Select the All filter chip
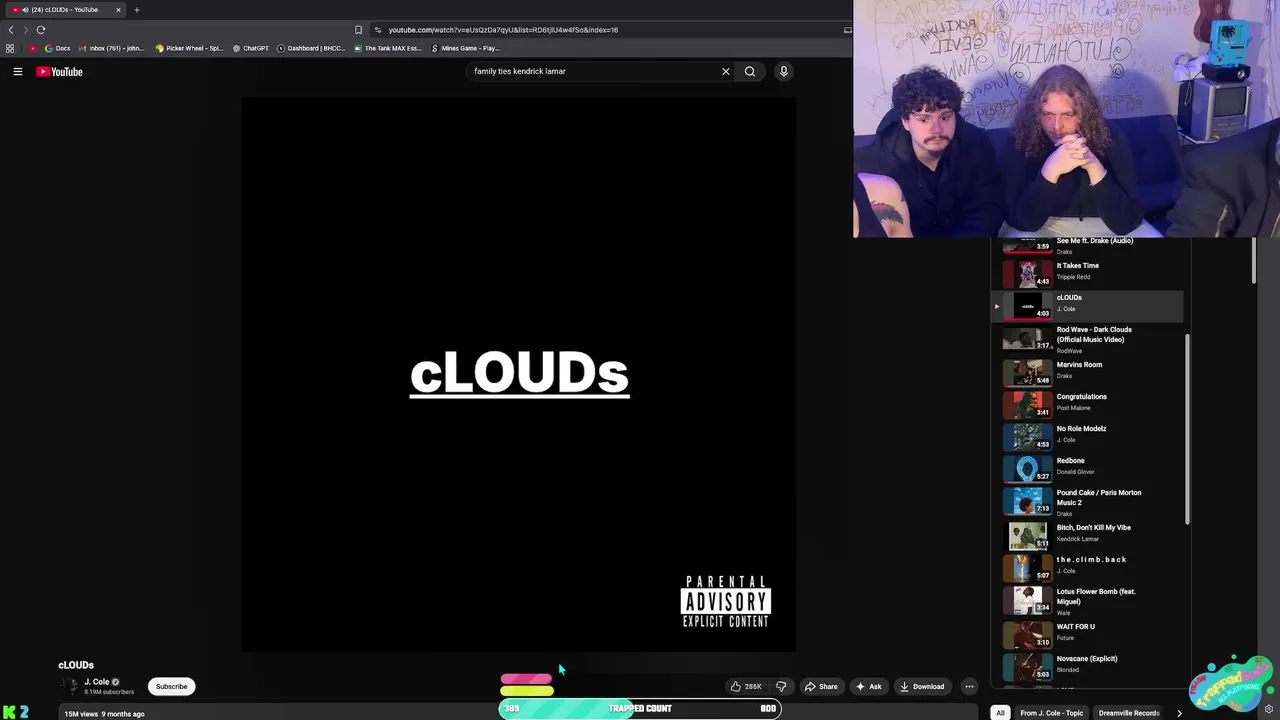Image resolution: width=1280 pixels, height=720 pixels. 1000,713
